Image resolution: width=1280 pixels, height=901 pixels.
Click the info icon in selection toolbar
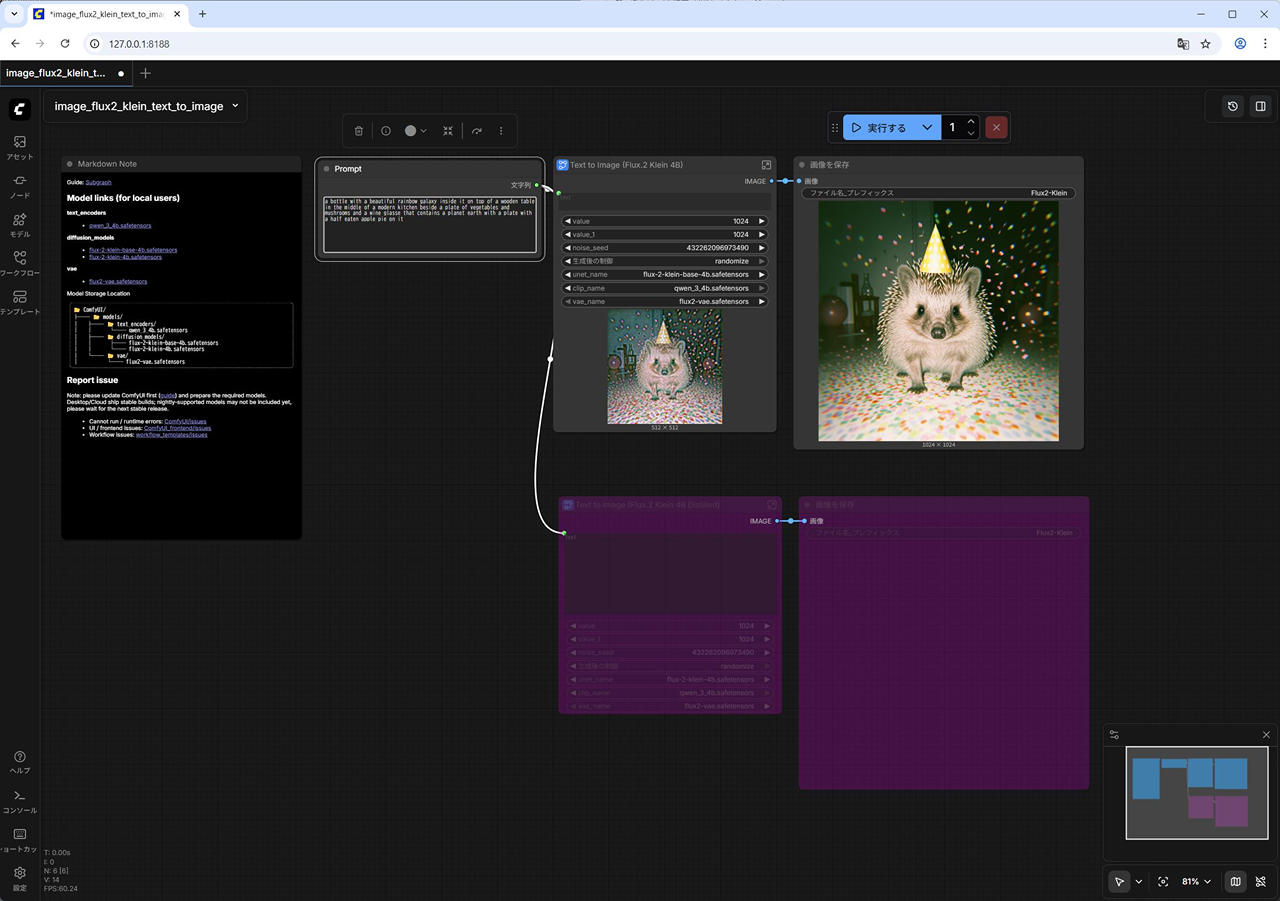tap(386, 131)
